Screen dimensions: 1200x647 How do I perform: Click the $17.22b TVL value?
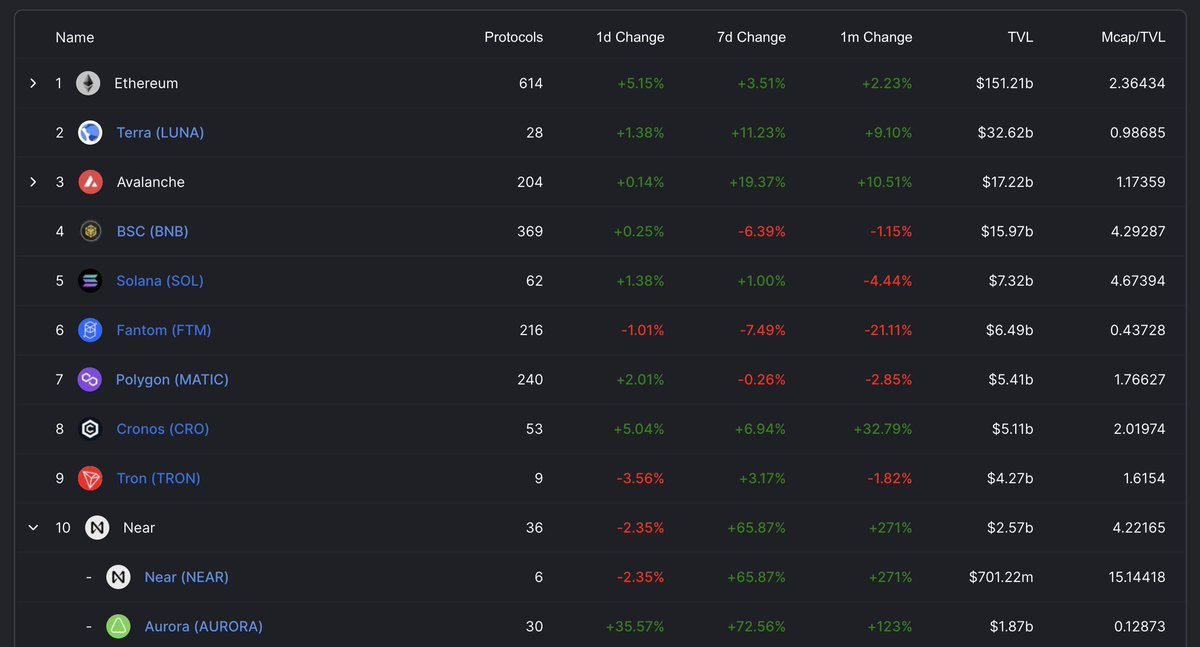pos(1009,182)
